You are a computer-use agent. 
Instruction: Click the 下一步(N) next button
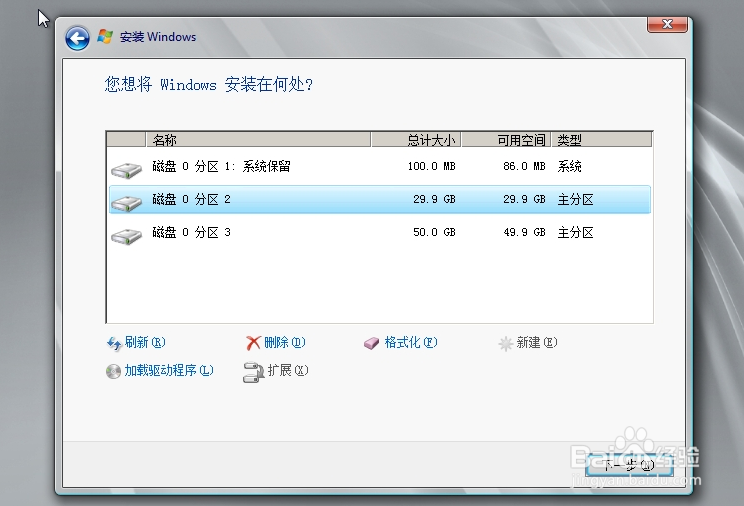tap(629, 465)
